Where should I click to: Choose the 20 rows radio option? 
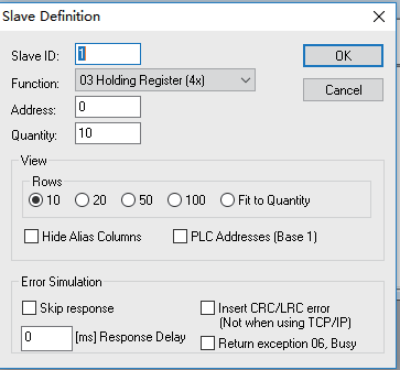[82, 200]
